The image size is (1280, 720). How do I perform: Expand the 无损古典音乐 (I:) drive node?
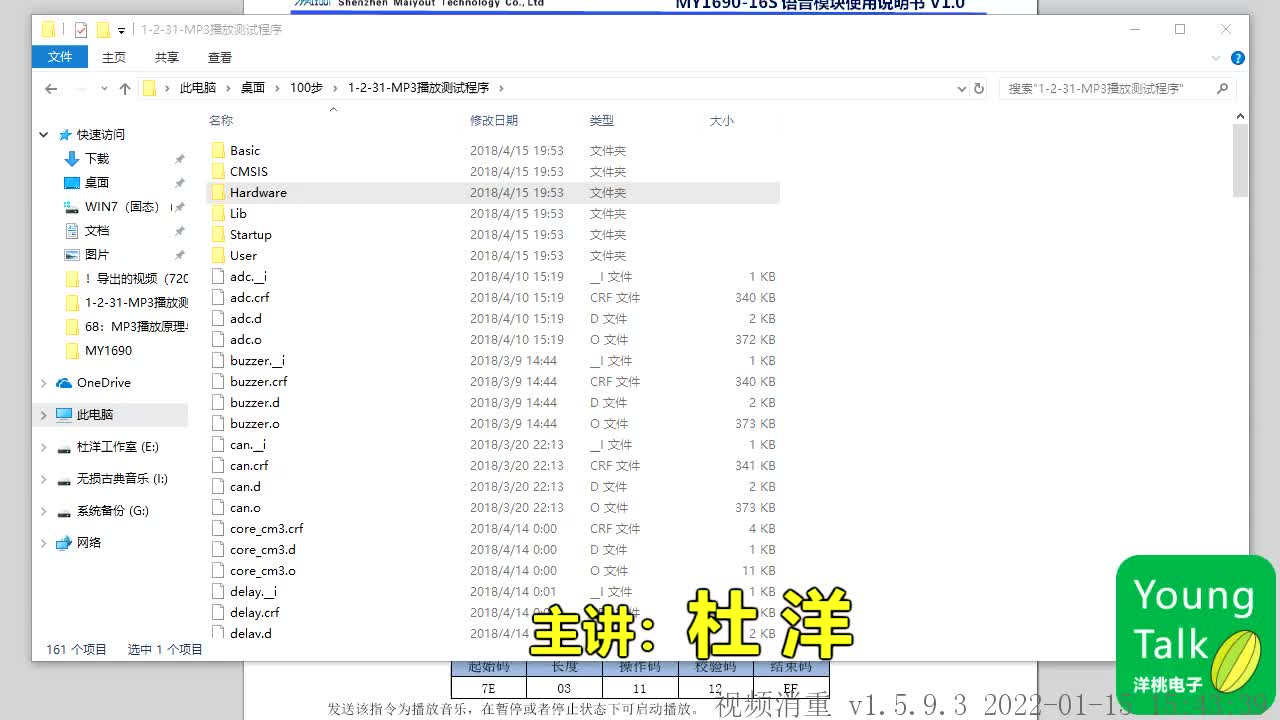[x=44, y=479]
